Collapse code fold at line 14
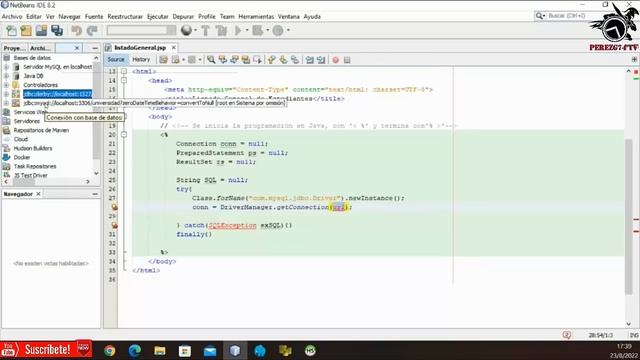Image resolution: width=640 pixels, height=360 pixels. pos(124,80)
